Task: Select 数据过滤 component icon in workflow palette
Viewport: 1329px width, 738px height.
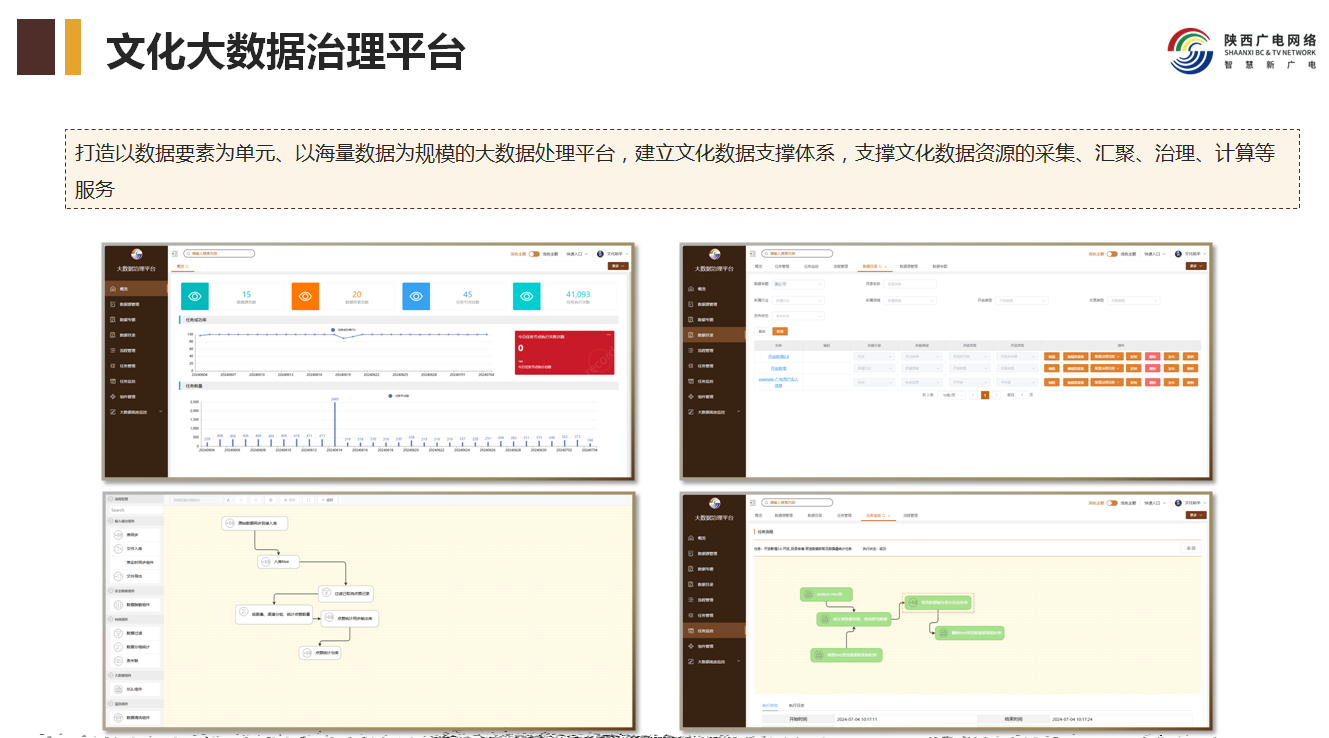Action: [118, 633]
